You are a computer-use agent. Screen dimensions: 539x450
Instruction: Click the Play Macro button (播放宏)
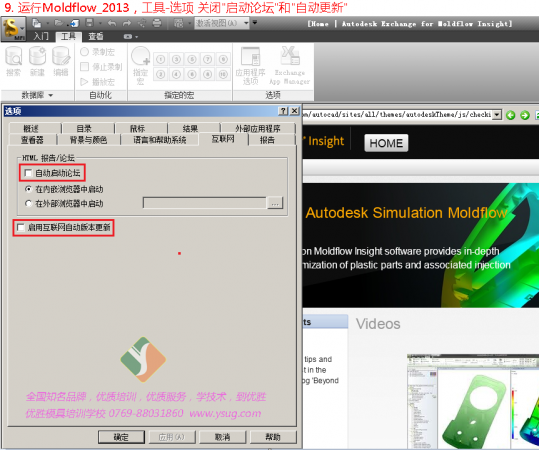[97, 82]
